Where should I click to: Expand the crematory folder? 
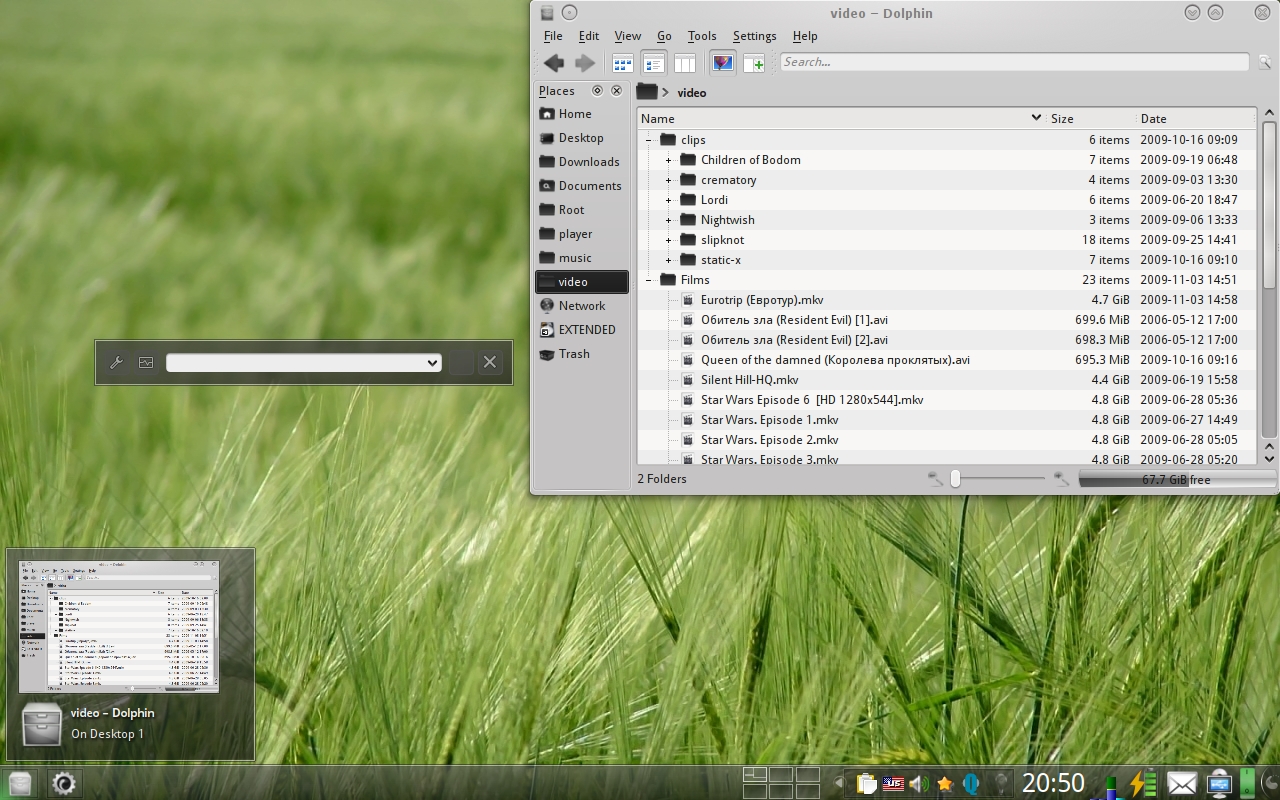click(x=669, y=180)
